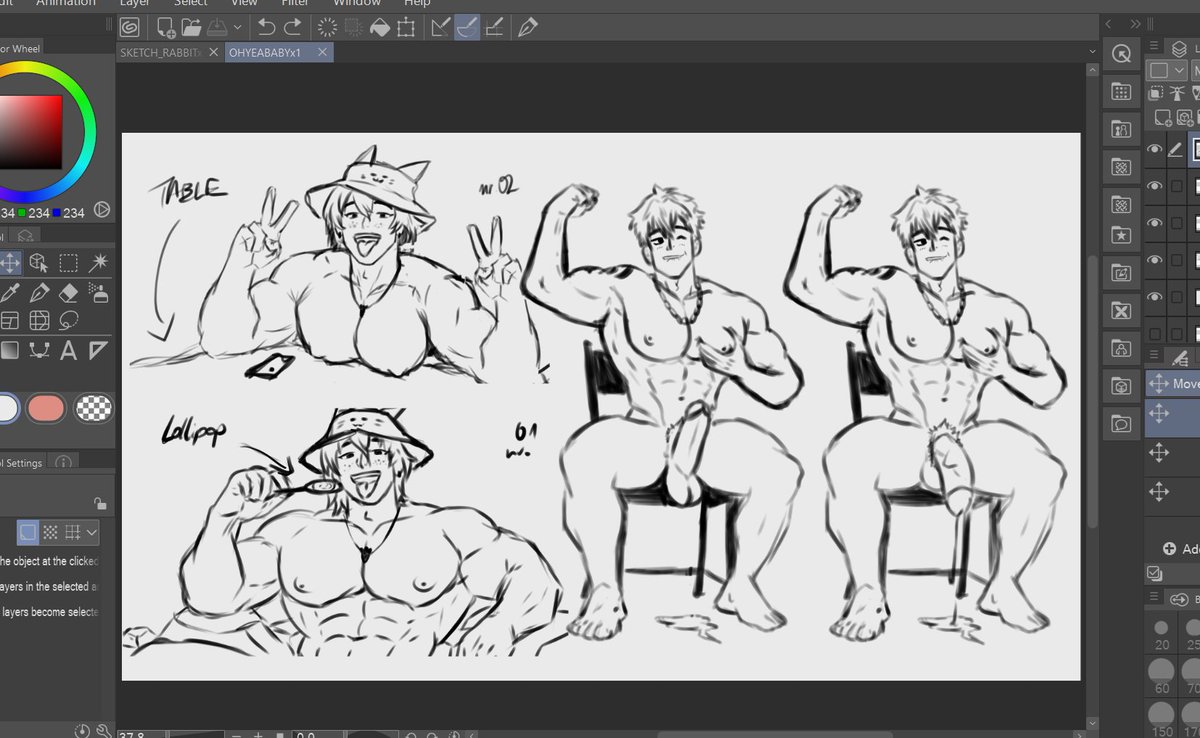The width and height of the screenshot is (1200, 738).
Task: Toggle the highlighted Snap to Special Ruler
Action: tap(467, 27)
